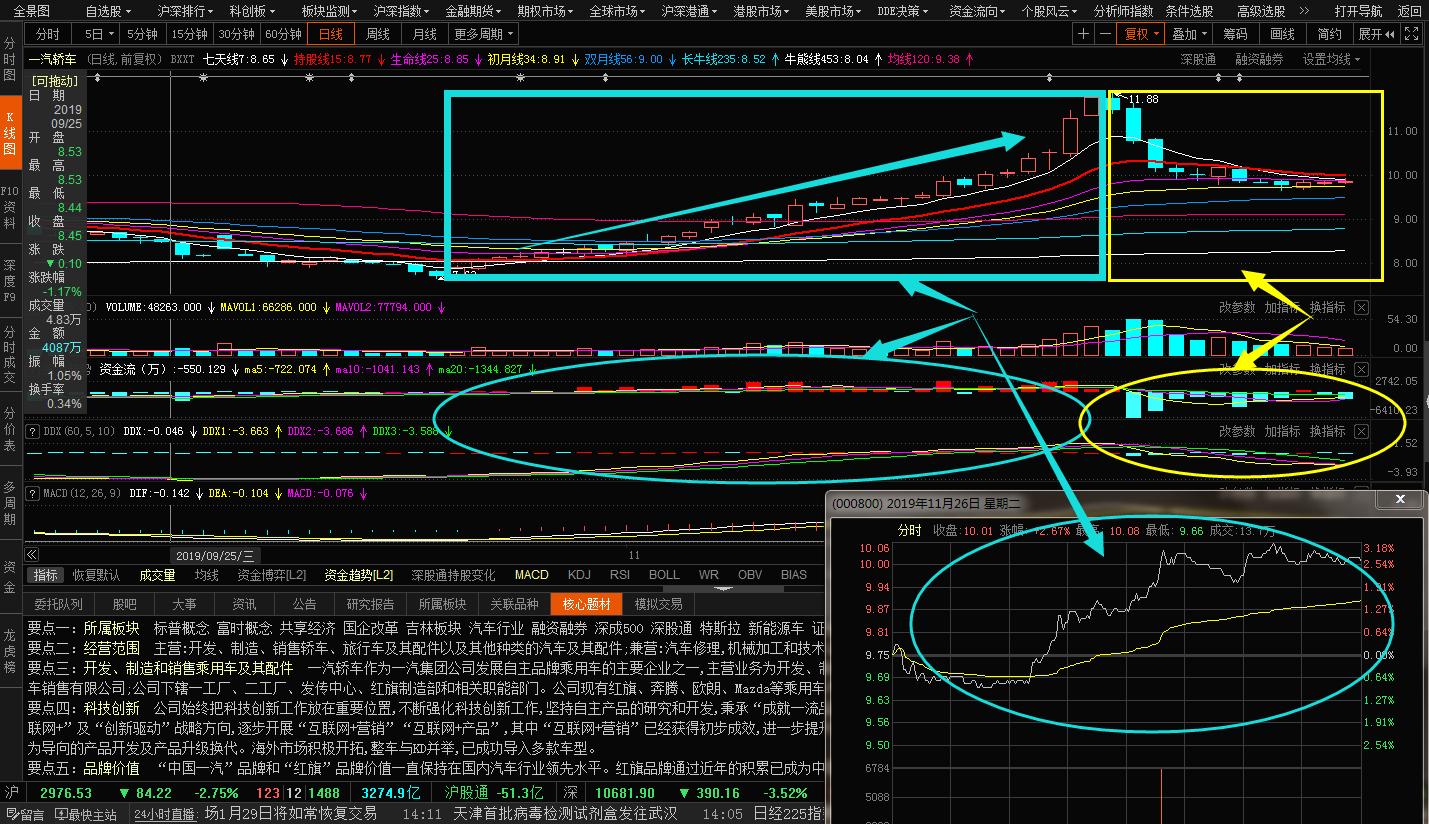The image size is (1429, 824).
Task: Click the 最快主站 server icon
Action: [86, 815]
